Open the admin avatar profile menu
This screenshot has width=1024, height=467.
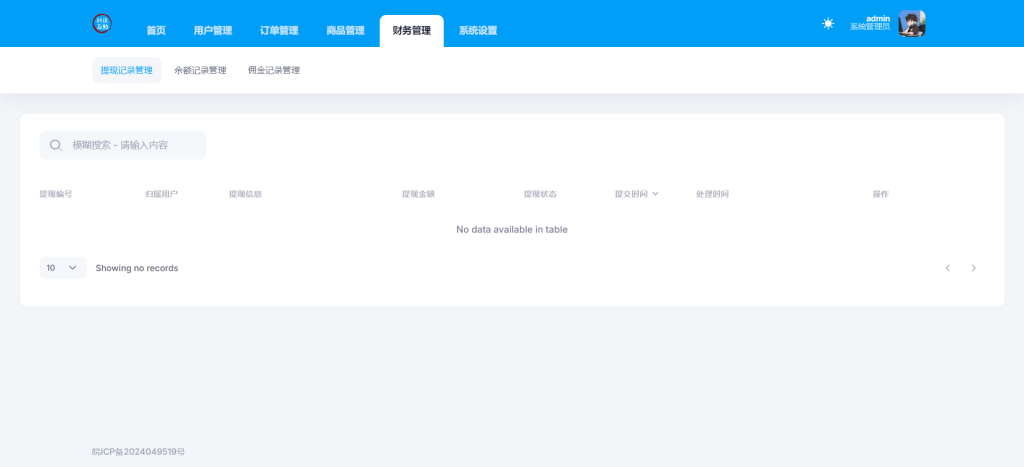tap(911, 23)
